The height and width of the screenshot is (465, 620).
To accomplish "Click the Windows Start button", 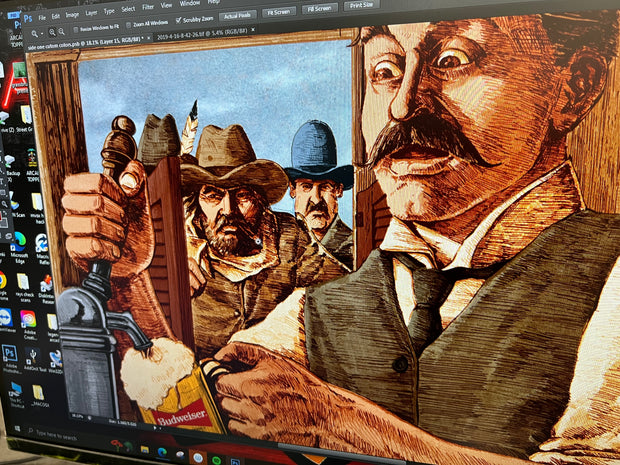I will [17, 429].
